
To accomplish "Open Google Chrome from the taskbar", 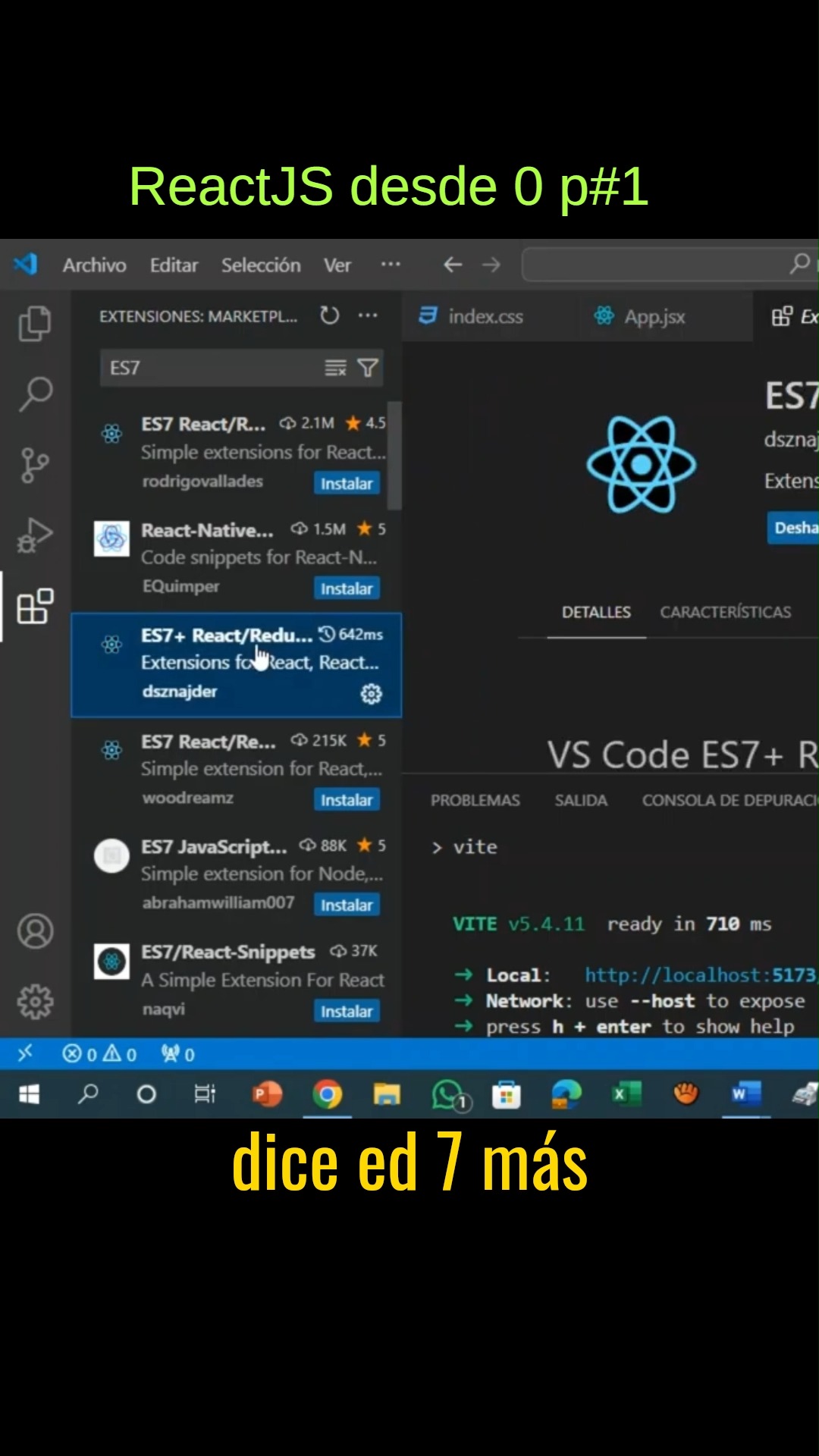I will [328, 1094].
